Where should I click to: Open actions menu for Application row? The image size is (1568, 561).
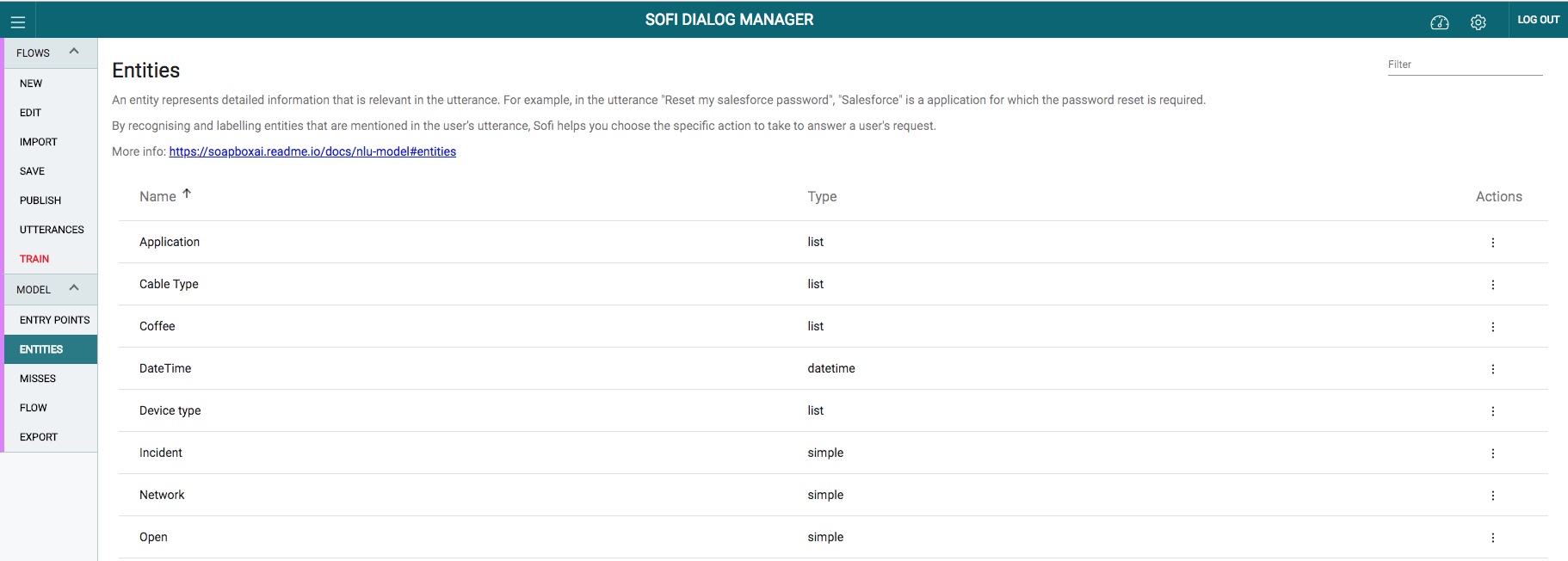1492,243
